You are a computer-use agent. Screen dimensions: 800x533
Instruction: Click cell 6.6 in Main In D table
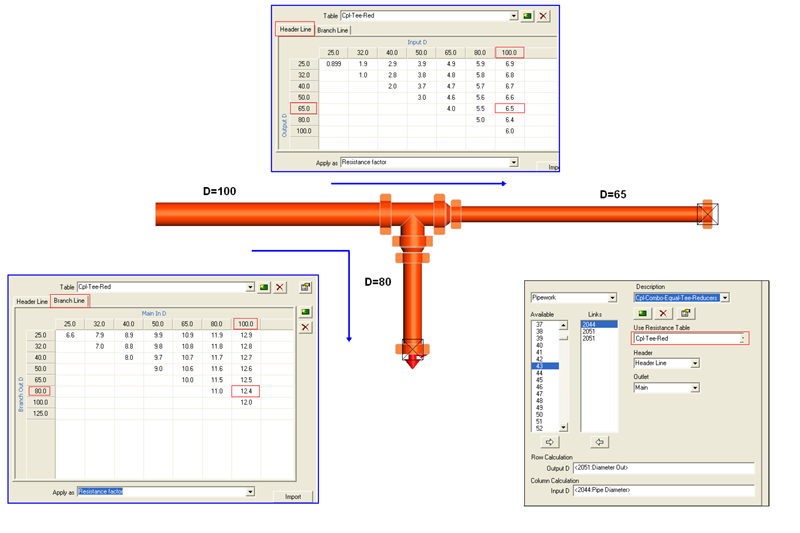point(70,335)
